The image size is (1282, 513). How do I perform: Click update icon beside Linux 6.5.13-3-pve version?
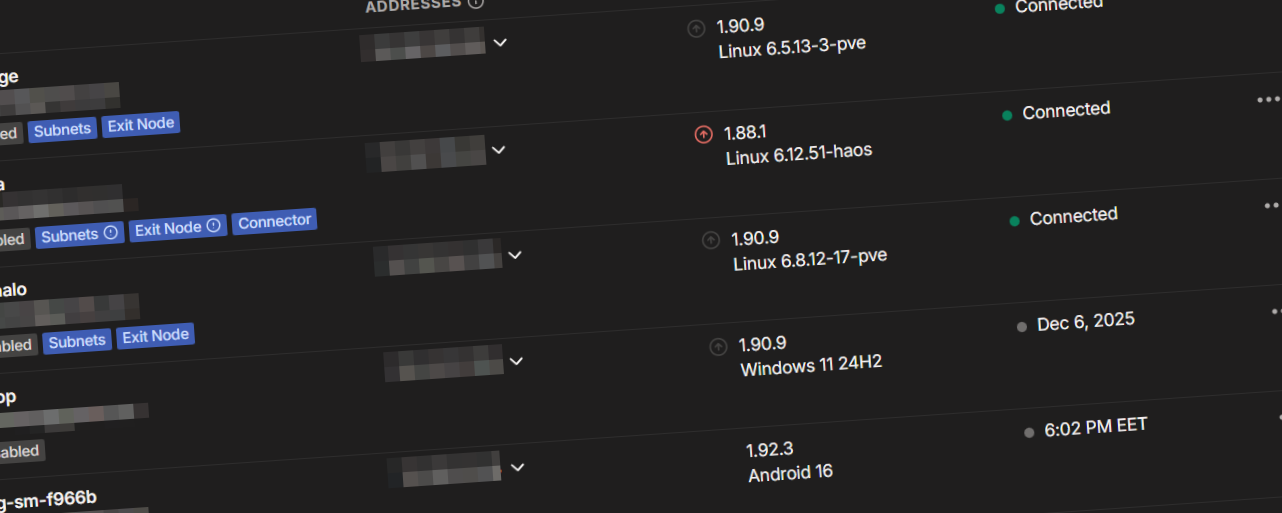tap(696, 29)
